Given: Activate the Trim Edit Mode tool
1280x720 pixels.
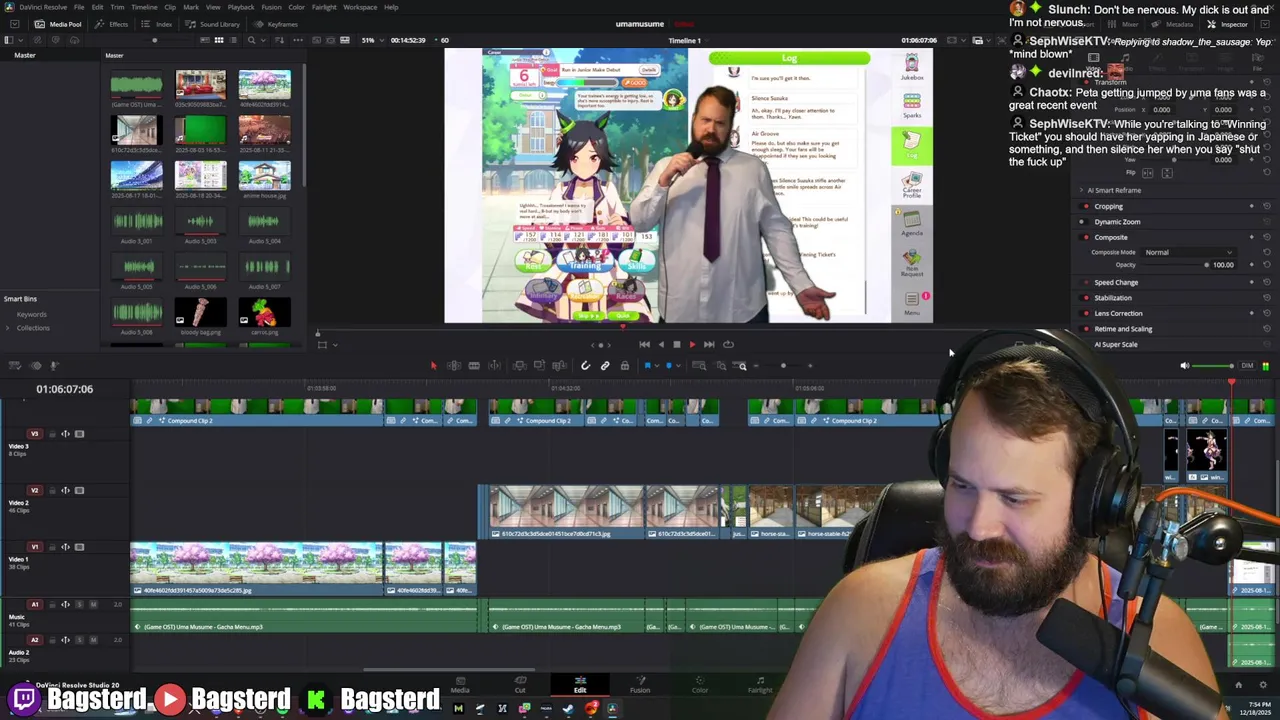Looking at the screenshot, I should pos(454,366).
